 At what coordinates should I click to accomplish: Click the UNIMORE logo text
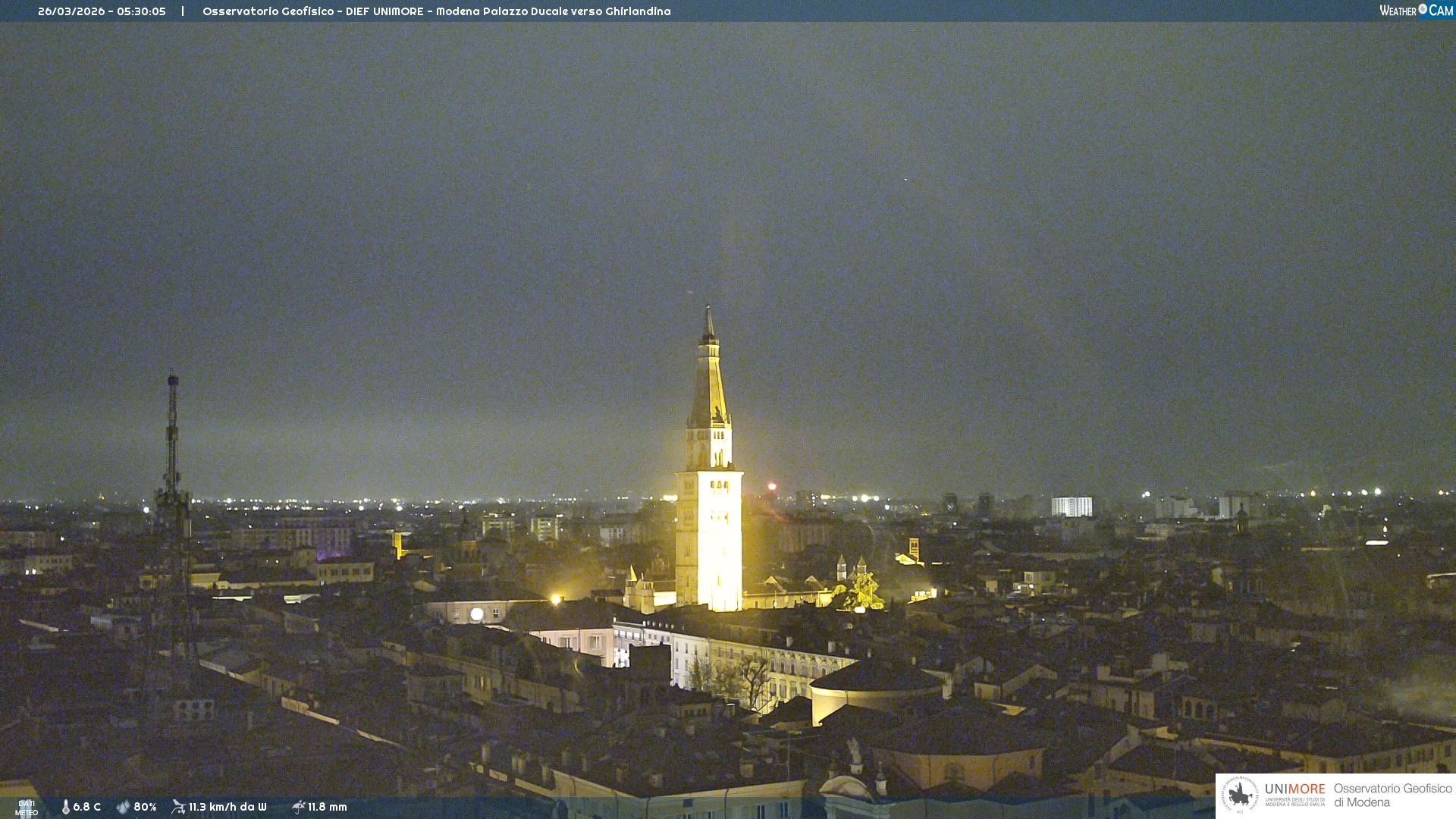(1295, 789)
